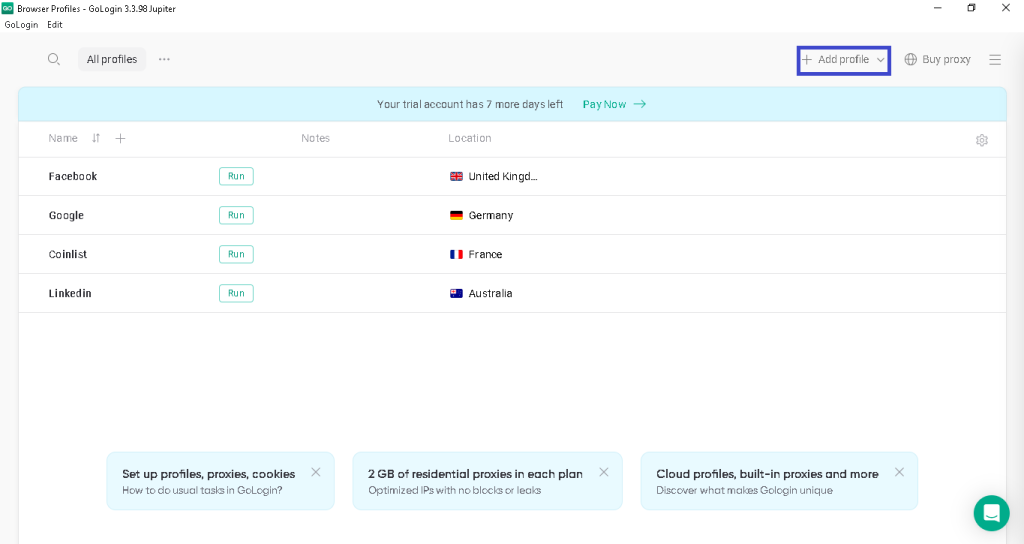This screenshot has width=1024, height=544.
Task: Click the Name column header
Action: pos(63,138)
